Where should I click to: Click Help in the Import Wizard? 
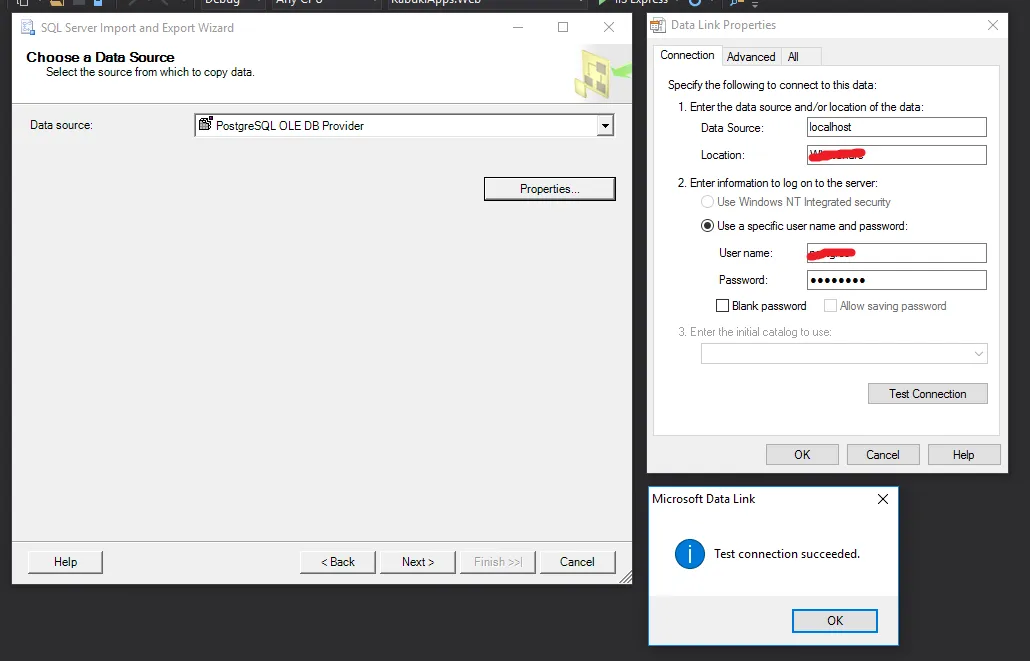(65, 562)
